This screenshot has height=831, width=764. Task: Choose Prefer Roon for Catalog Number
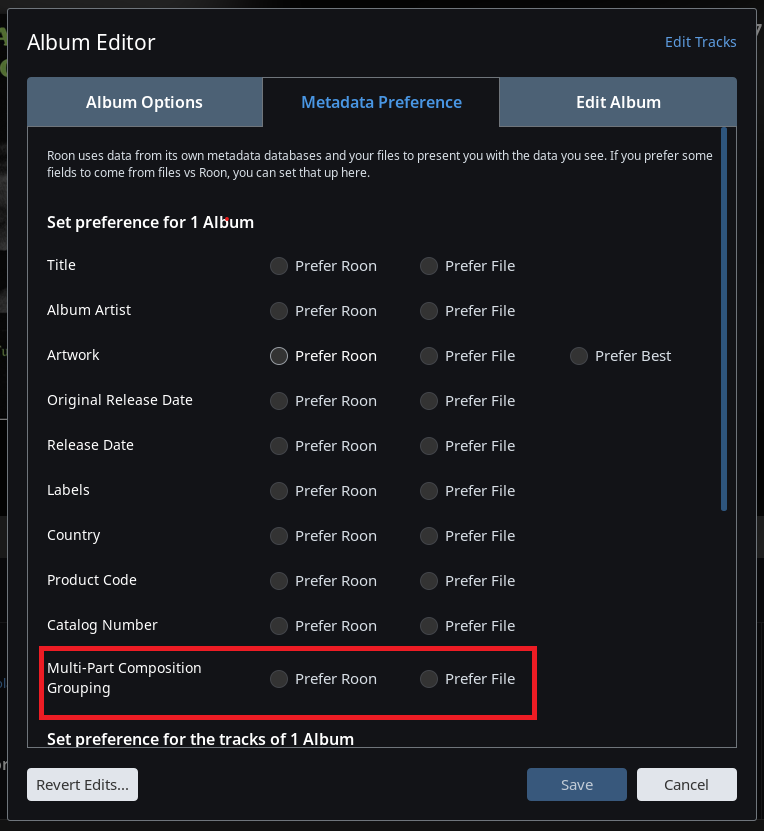[x=279, y=626]
